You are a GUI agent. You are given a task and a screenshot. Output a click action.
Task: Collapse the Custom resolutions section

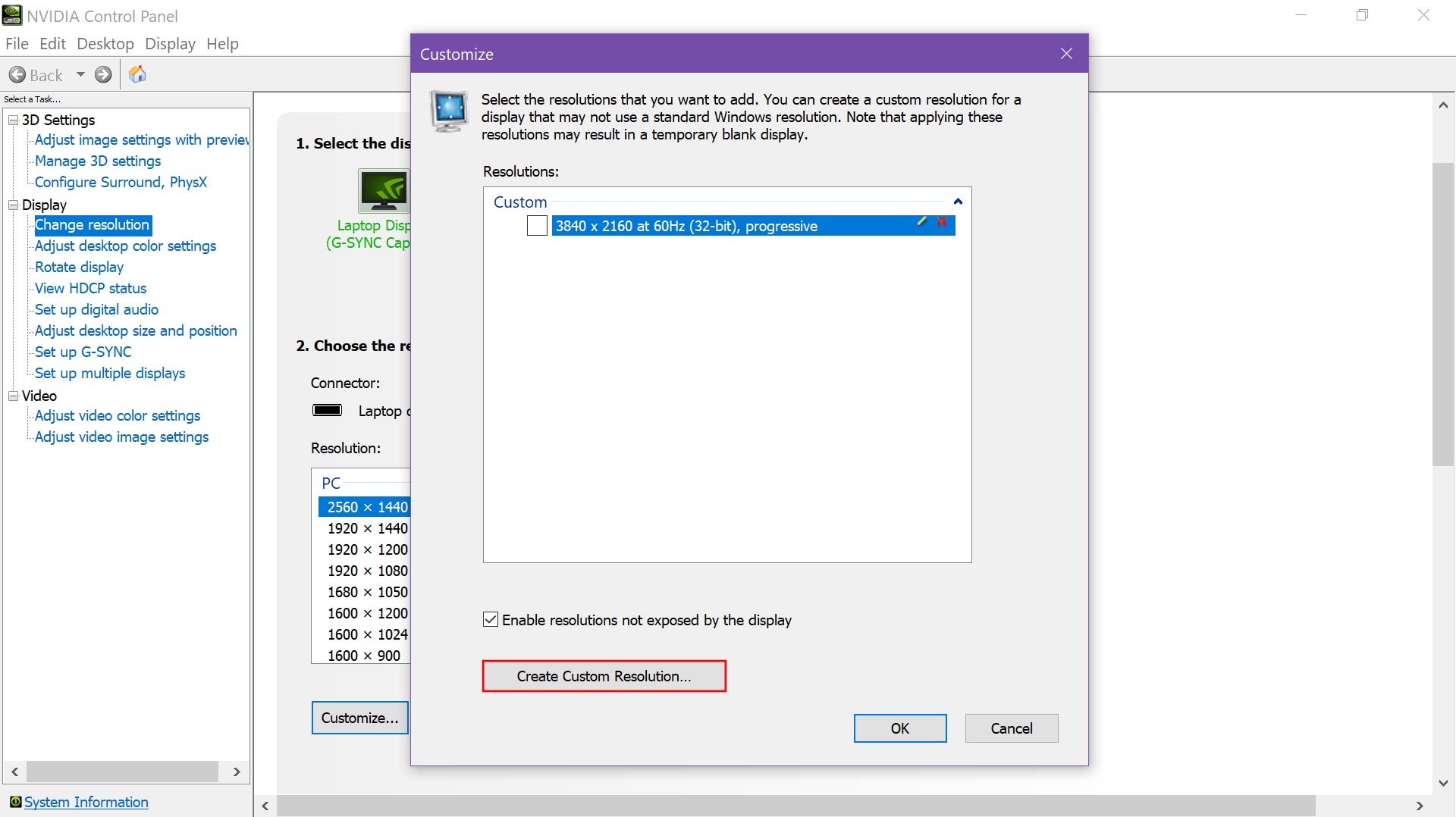click(x=958, y=201)
